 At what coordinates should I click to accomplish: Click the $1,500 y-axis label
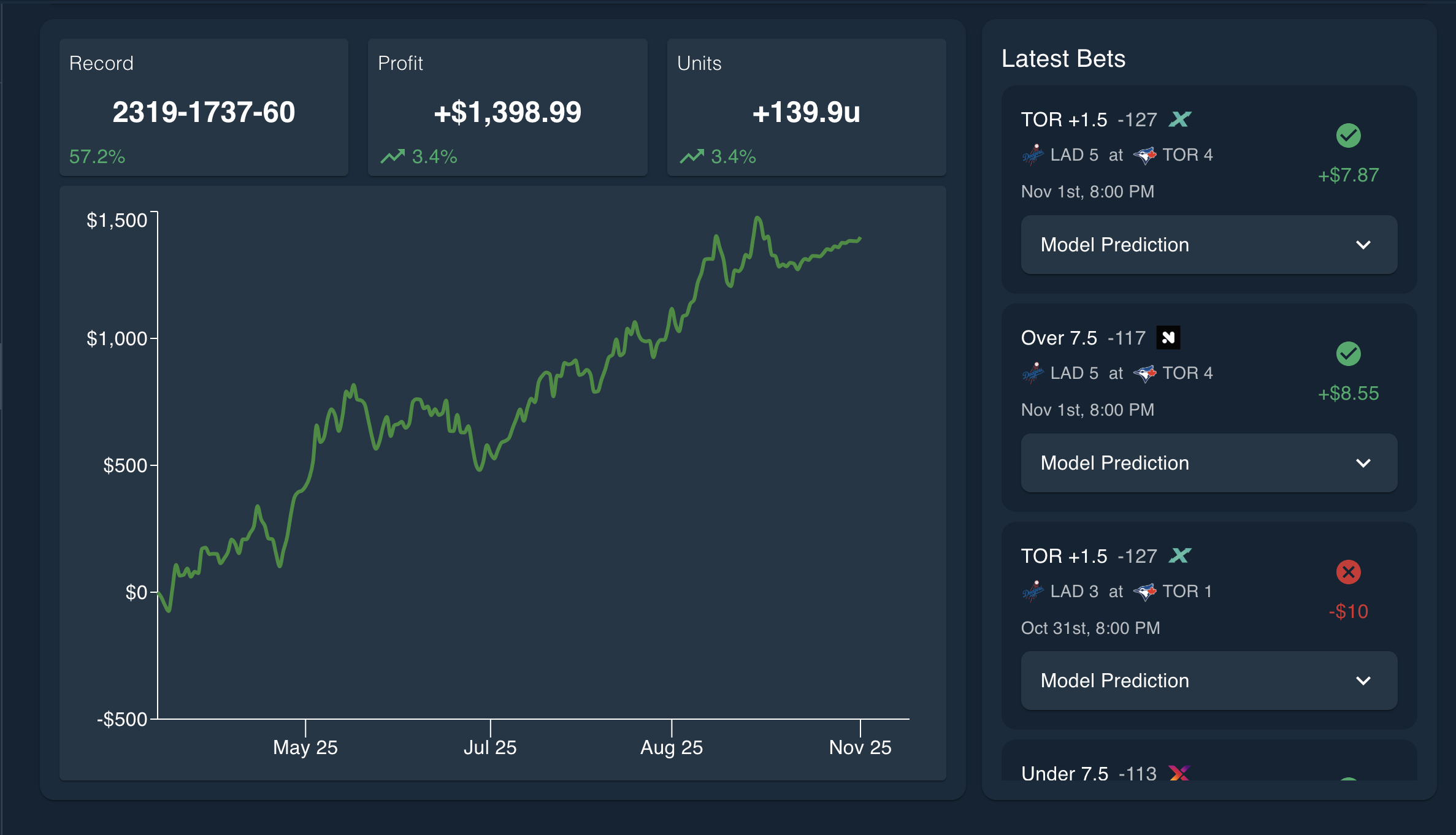117,221
